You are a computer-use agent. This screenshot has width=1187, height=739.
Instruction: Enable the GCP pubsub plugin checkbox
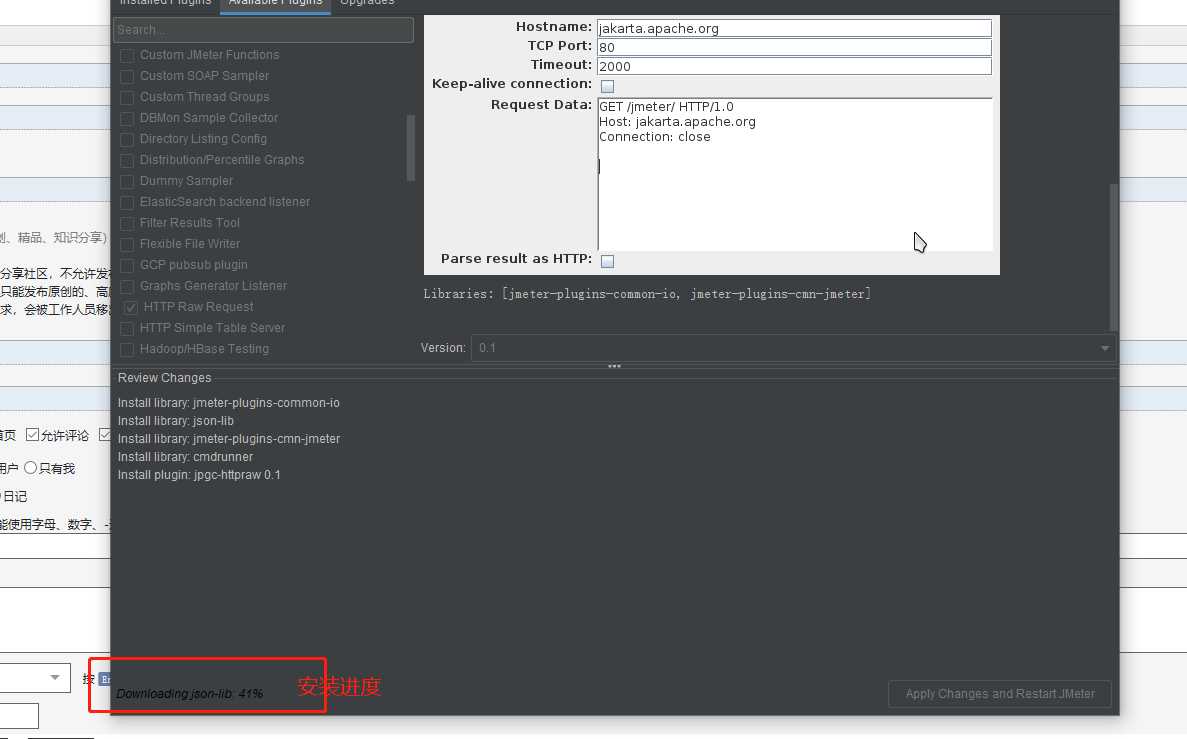pos(127,266)
